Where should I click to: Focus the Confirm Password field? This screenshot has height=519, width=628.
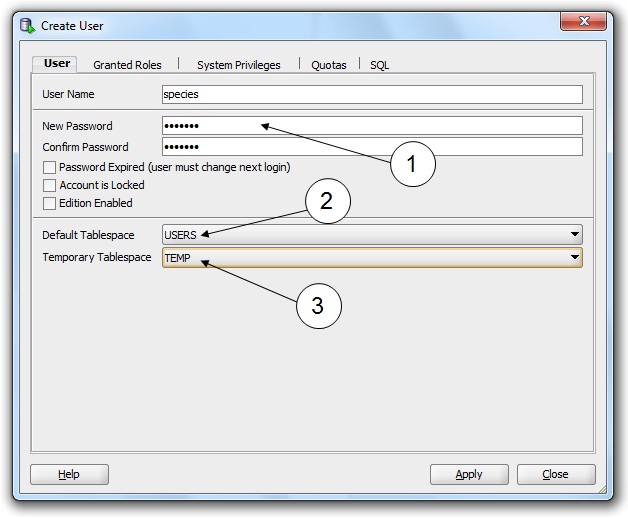coord(372,147)
